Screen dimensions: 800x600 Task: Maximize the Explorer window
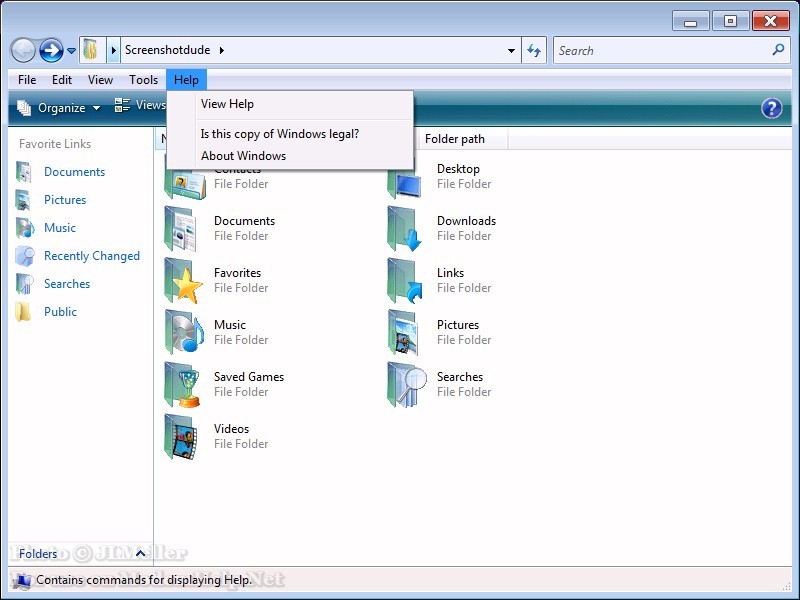[x=730, y=21]
